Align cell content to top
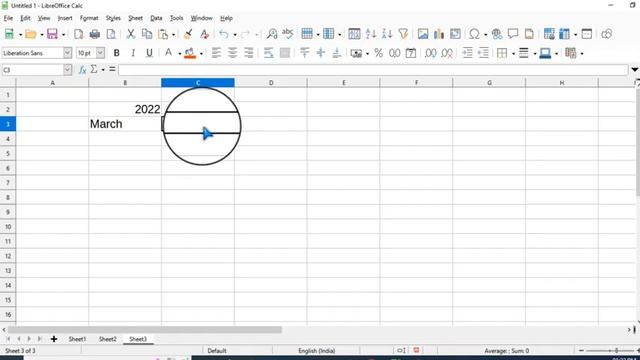 click(304, 53)
